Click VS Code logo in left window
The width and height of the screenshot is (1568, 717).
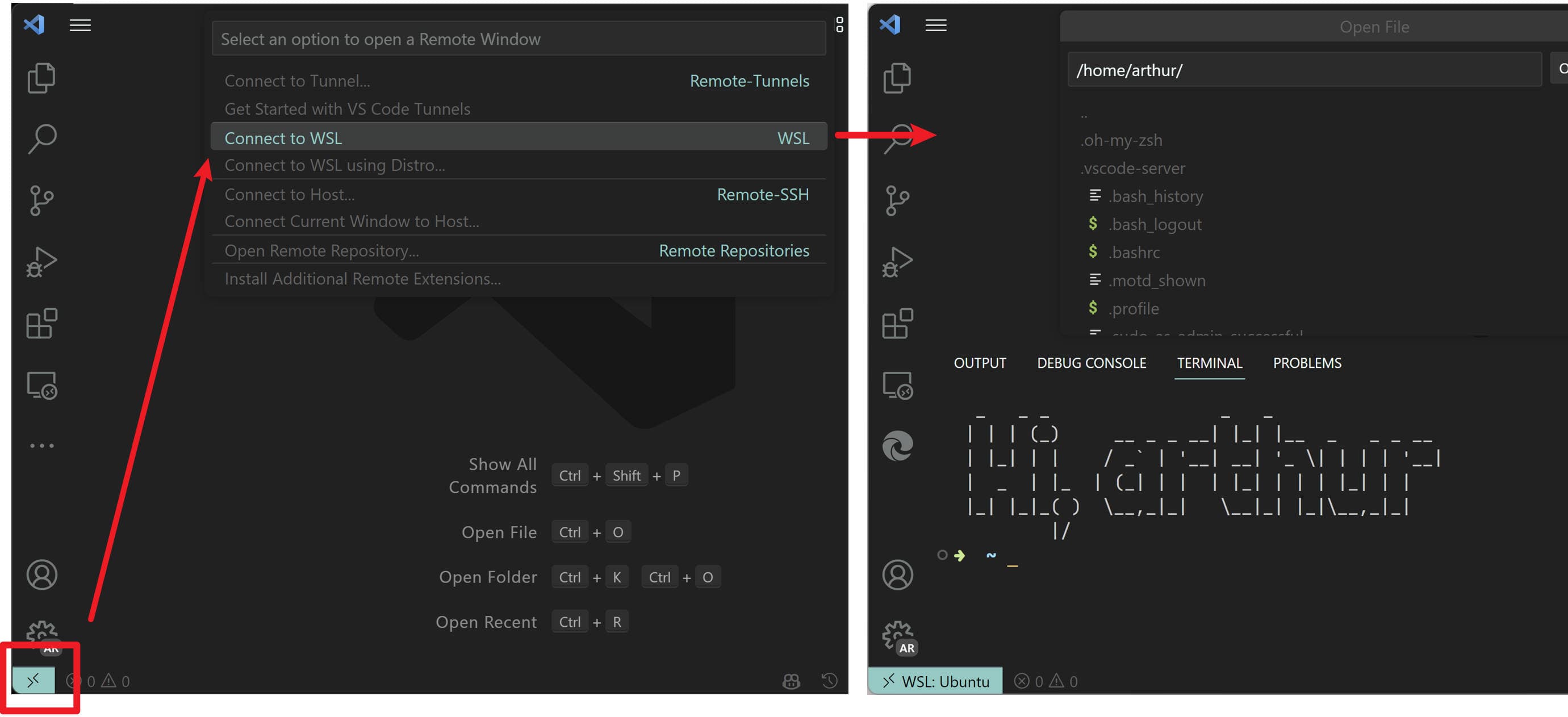click(34, 24)
